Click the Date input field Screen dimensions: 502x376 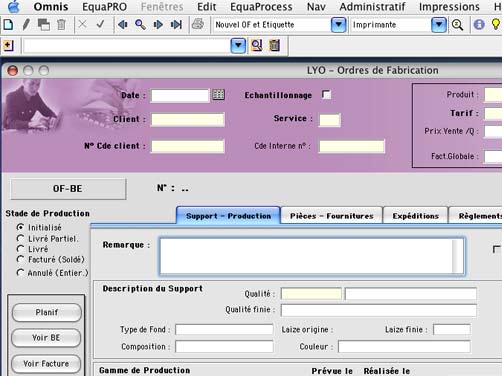point(180,95)
